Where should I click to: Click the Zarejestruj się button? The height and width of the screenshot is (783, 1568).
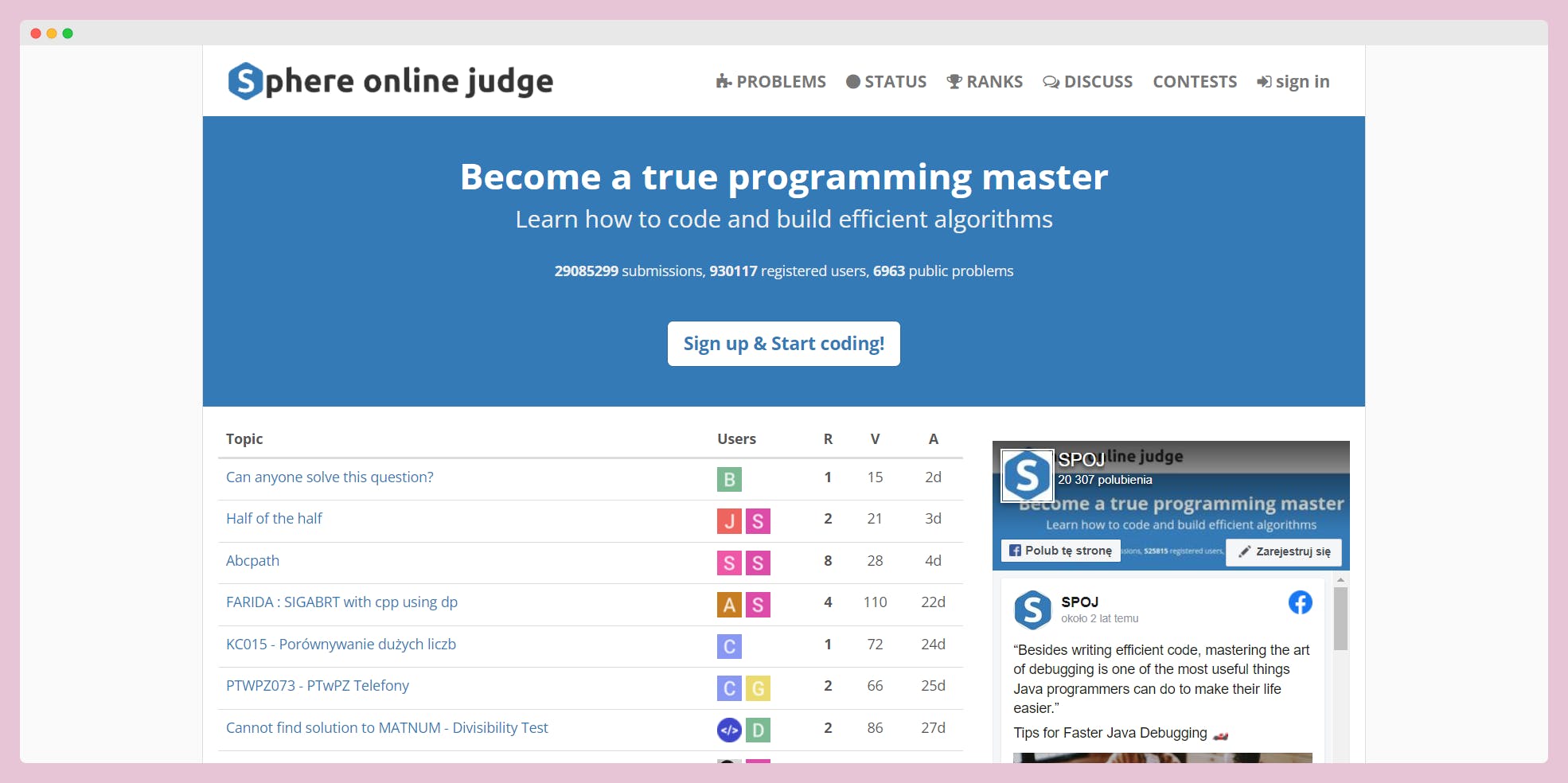coord(1284,551)
